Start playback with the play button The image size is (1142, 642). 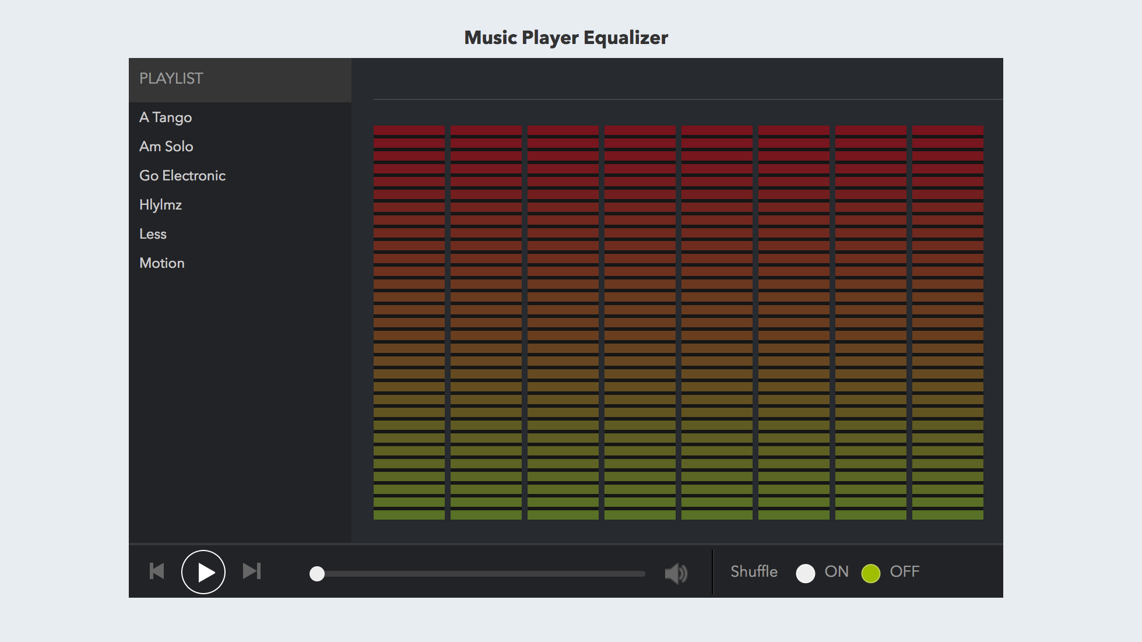(203, 572)
